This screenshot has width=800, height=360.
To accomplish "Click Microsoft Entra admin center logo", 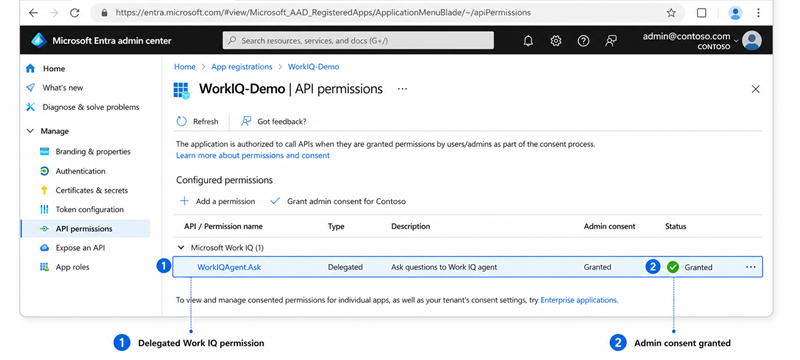I will (39, 41).
